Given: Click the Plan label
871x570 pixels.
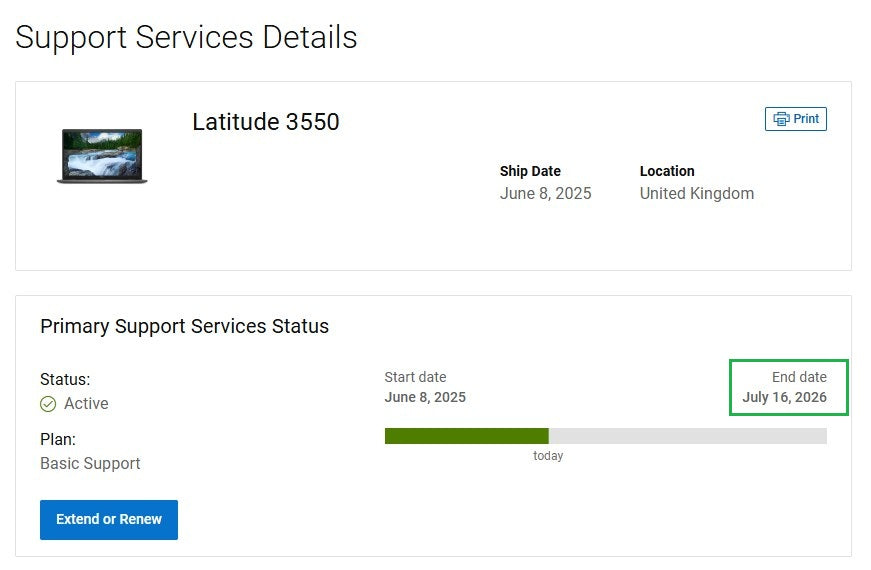Looking at the screenshot, I should [58, 439].
